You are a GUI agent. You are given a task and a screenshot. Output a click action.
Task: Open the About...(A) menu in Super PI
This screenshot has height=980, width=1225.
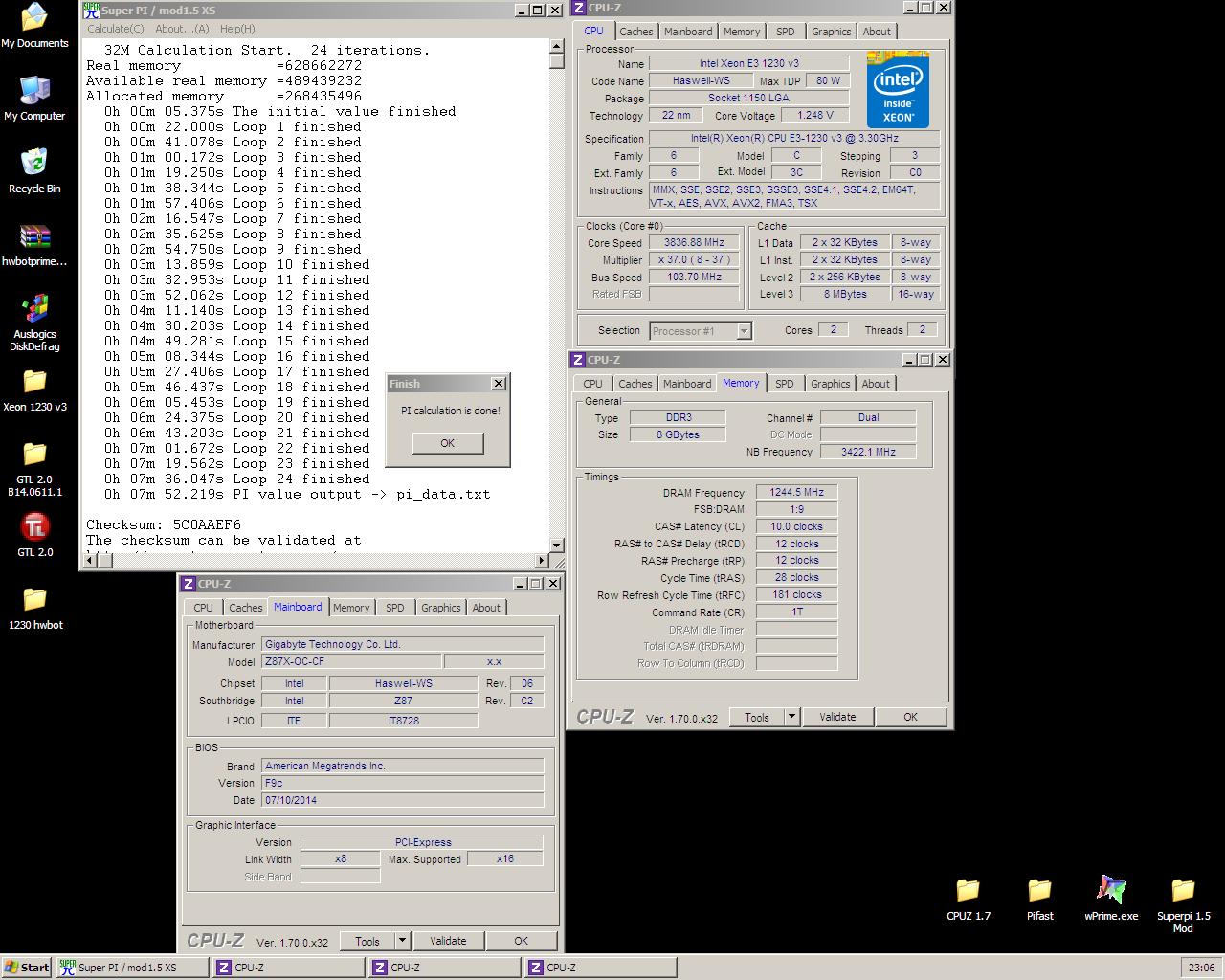pos(182,29)
